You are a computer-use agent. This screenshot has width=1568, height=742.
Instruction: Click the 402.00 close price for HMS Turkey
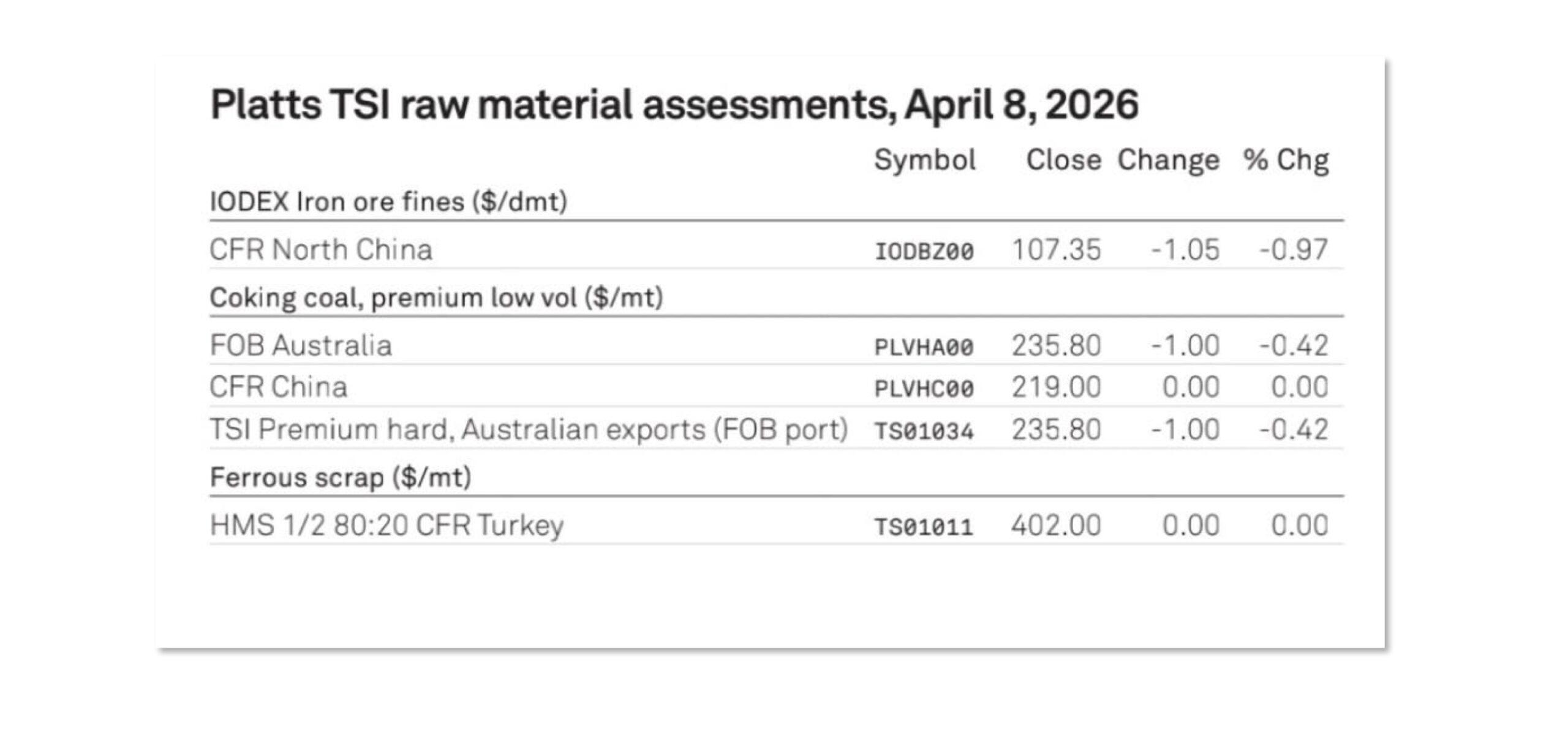(x=1056, y=525)
